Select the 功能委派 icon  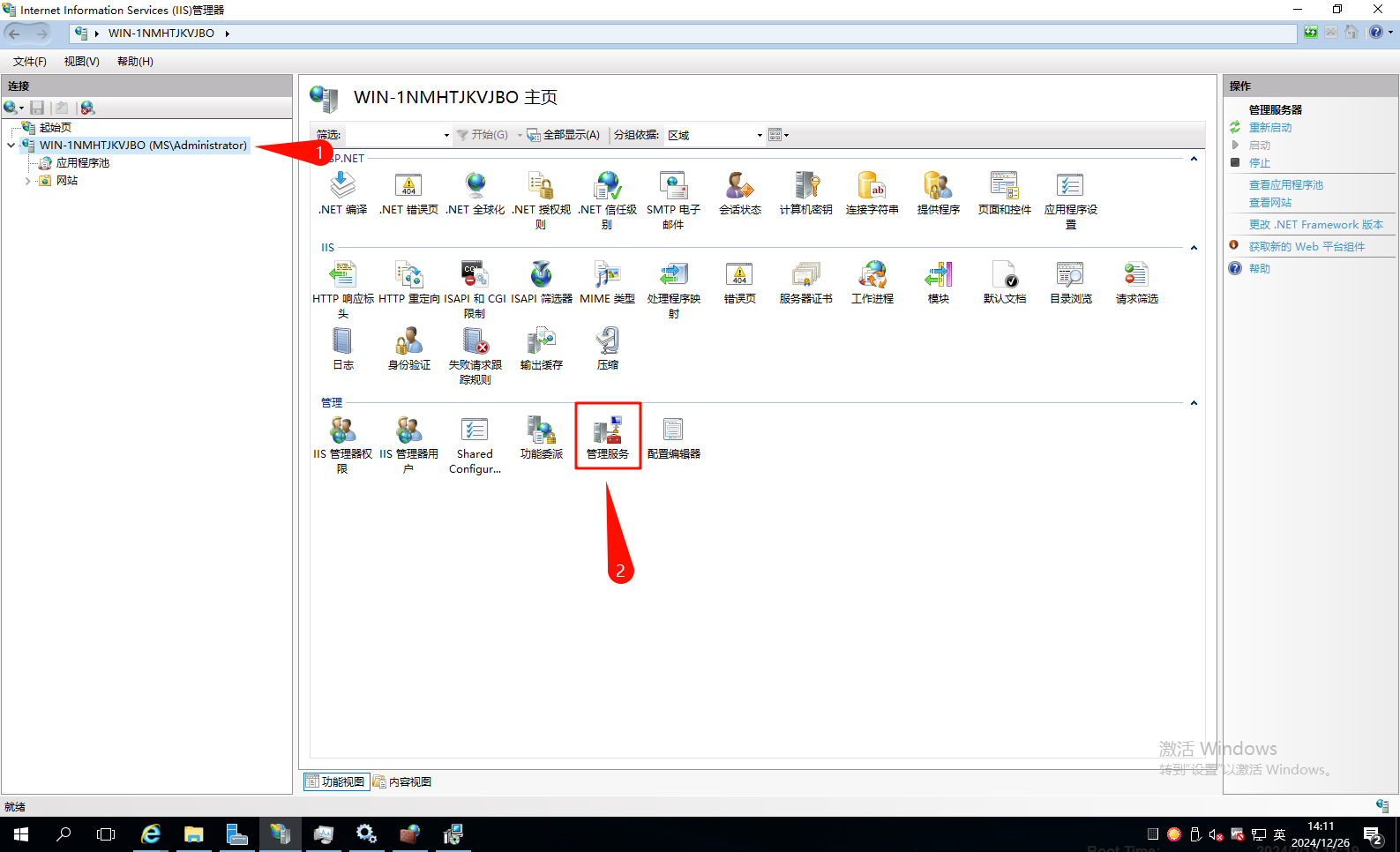541,437
